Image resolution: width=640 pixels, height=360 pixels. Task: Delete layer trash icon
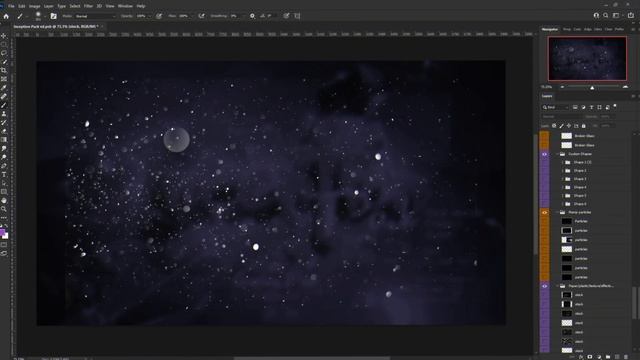pyautogui.click(x=626, y=357)
